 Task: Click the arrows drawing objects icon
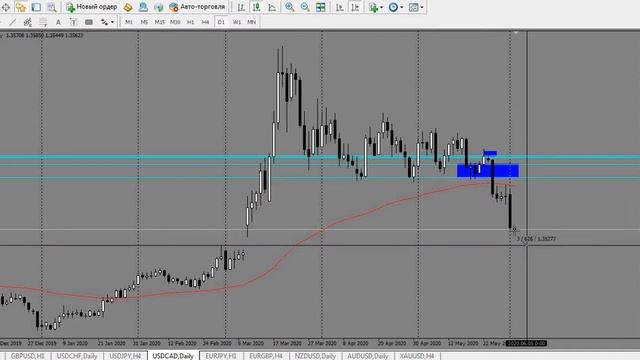point(104,22)
